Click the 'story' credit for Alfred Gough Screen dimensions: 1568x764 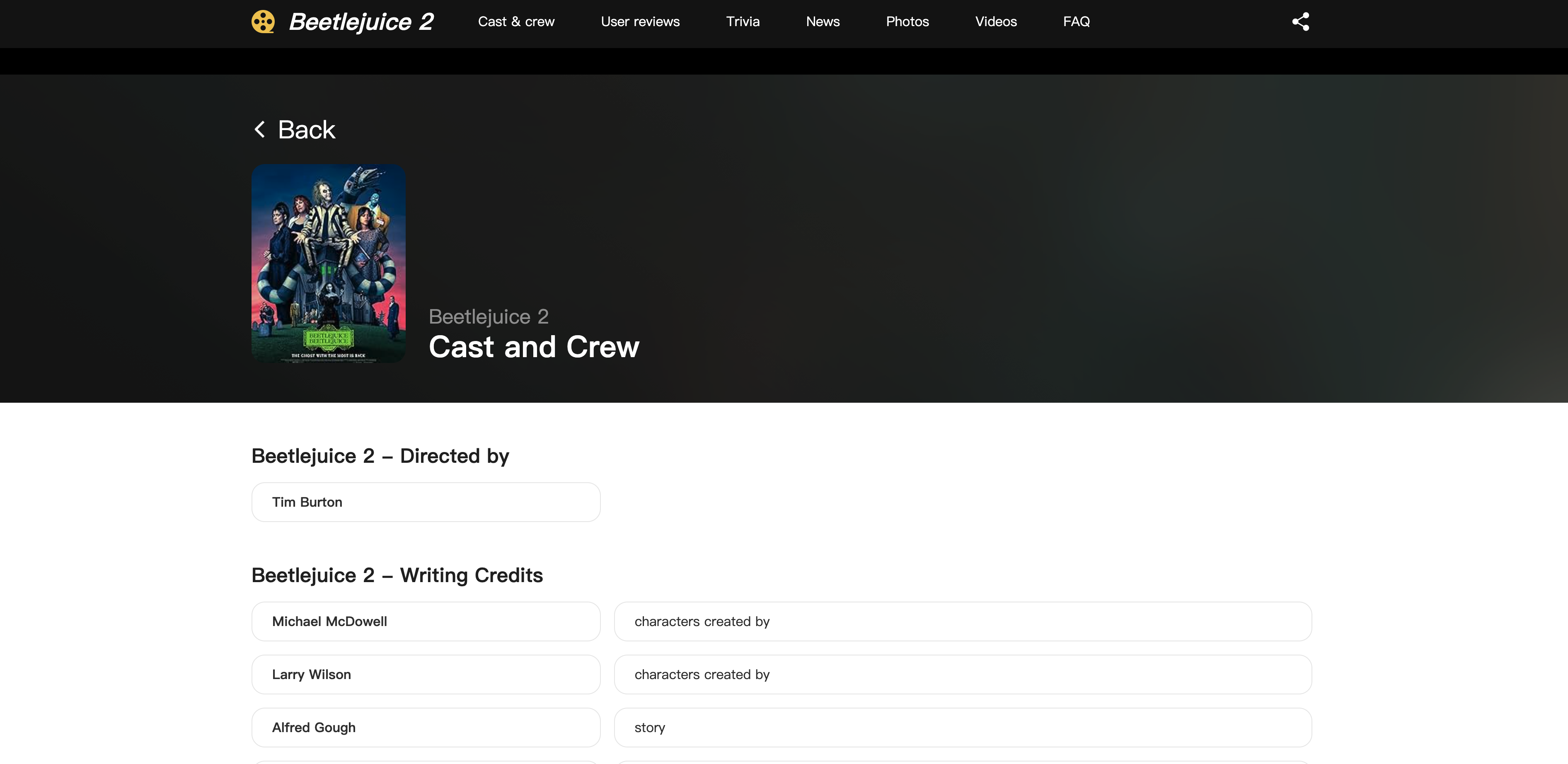(x=963, y=728)
